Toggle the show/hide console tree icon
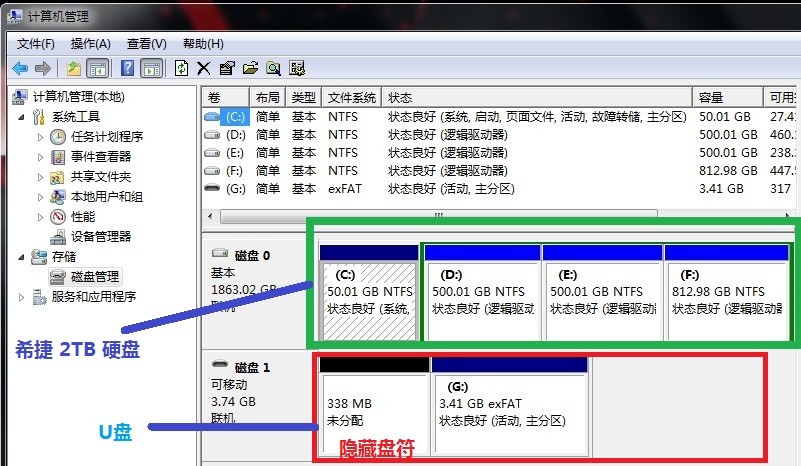Image resolution: width=801 pixels, height=466 pixels. (x=98, y=68)
